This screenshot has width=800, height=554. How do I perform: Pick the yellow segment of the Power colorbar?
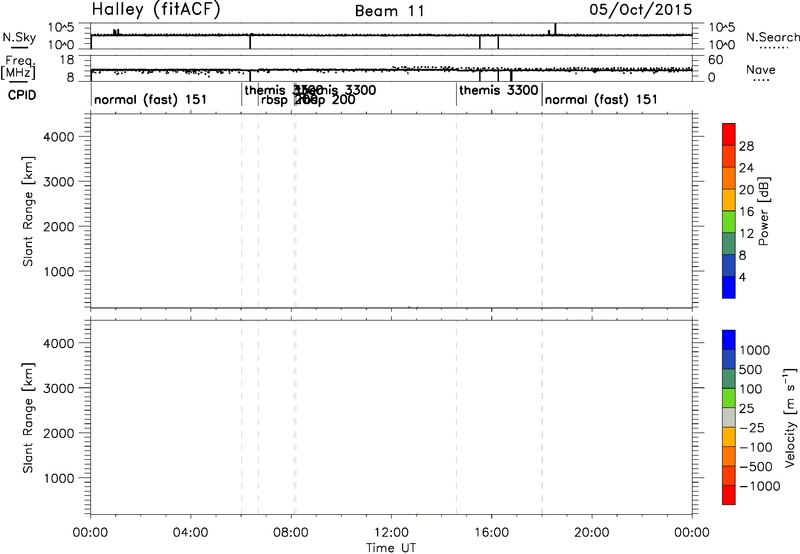coord(729,200)
